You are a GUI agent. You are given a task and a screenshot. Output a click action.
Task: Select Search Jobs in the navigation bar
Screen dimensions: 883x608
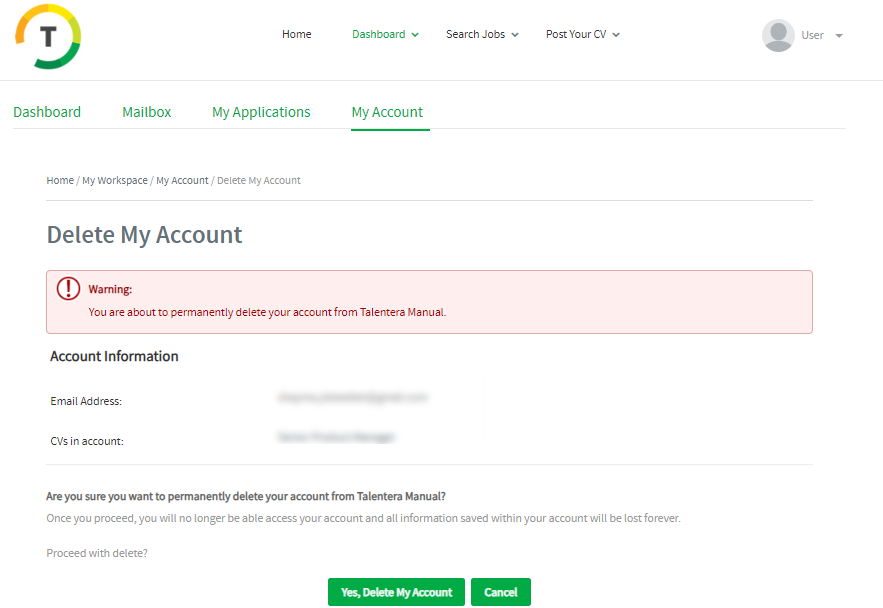[x=475, y=34]
